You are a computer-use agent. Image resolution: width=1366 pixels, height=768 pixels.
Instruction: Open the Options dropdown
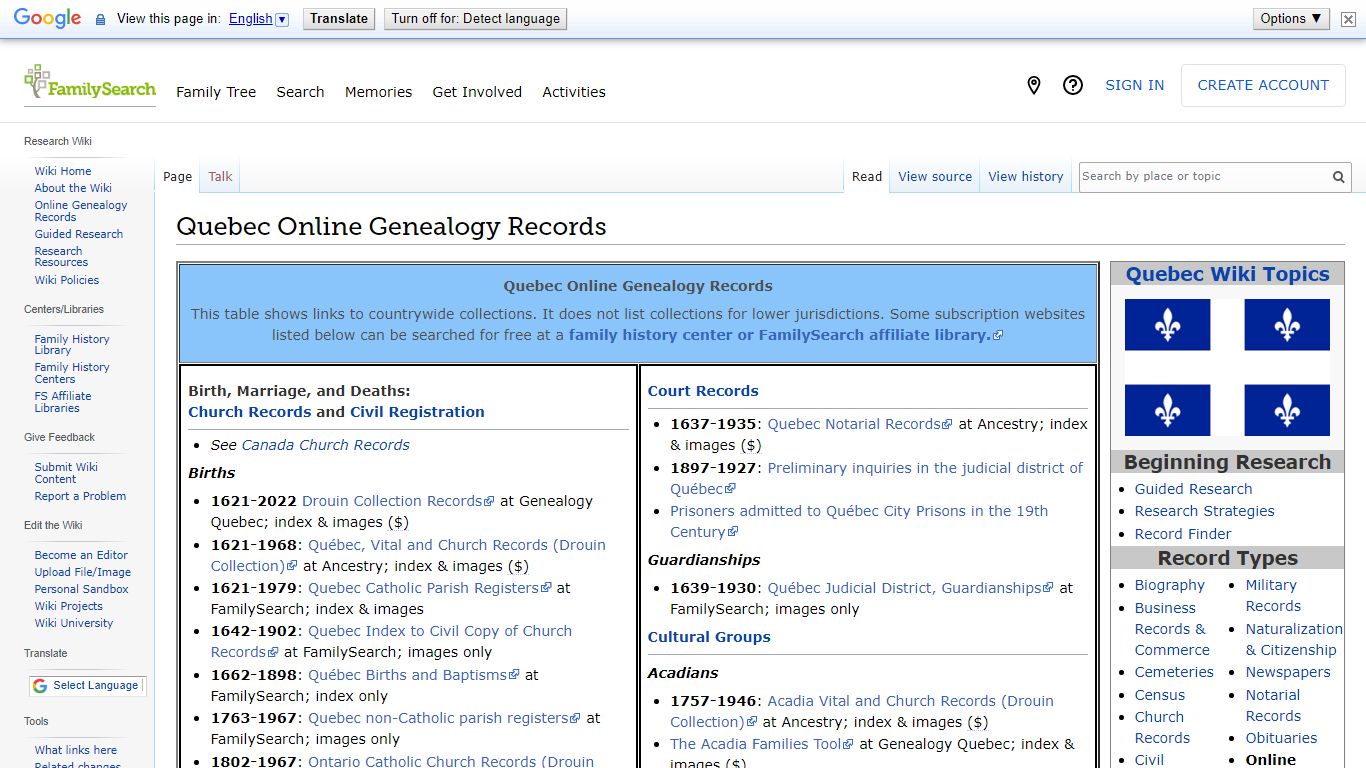coord(1291,18)
